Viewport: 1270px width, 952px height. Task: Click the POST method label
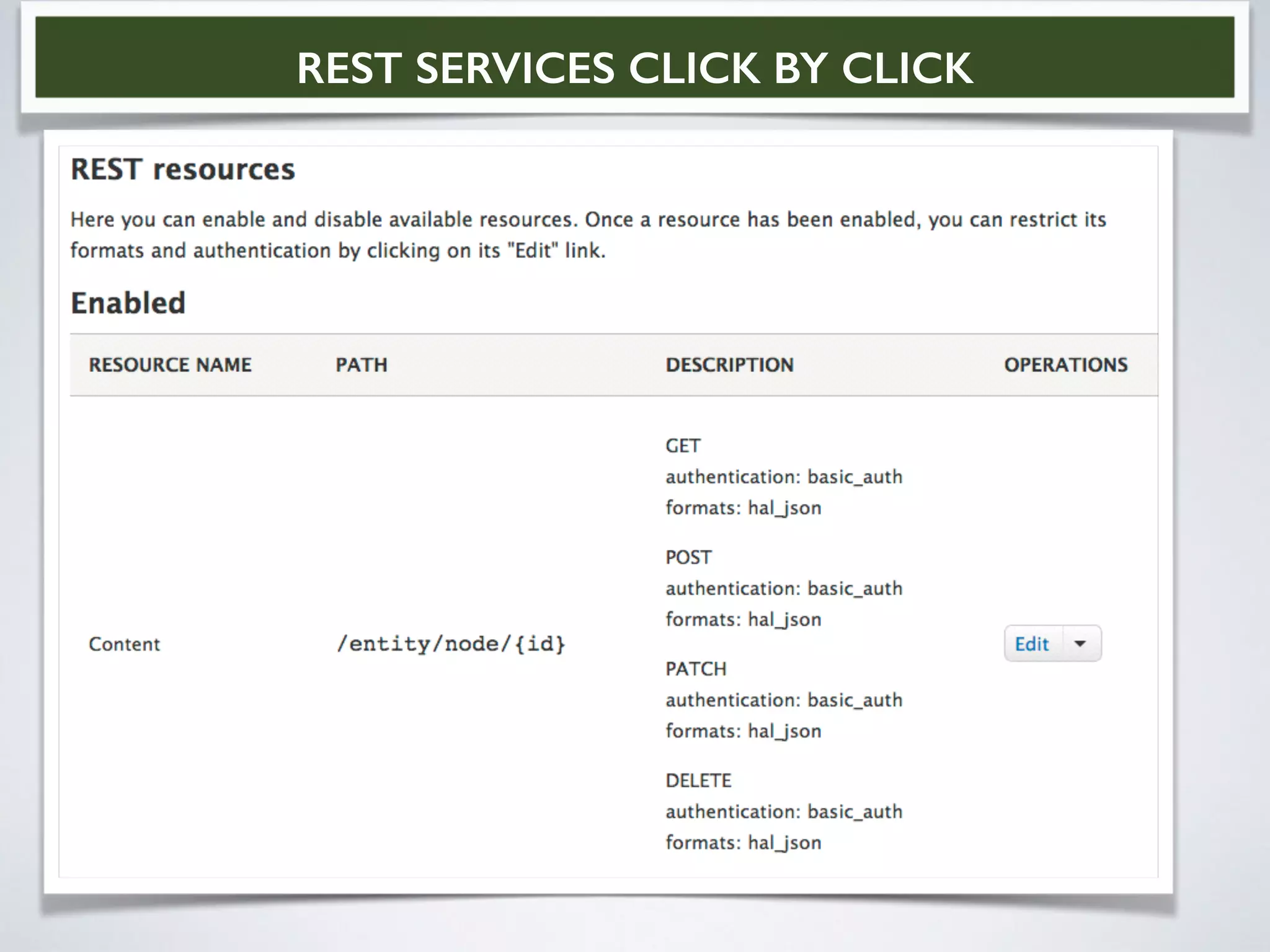688,557
